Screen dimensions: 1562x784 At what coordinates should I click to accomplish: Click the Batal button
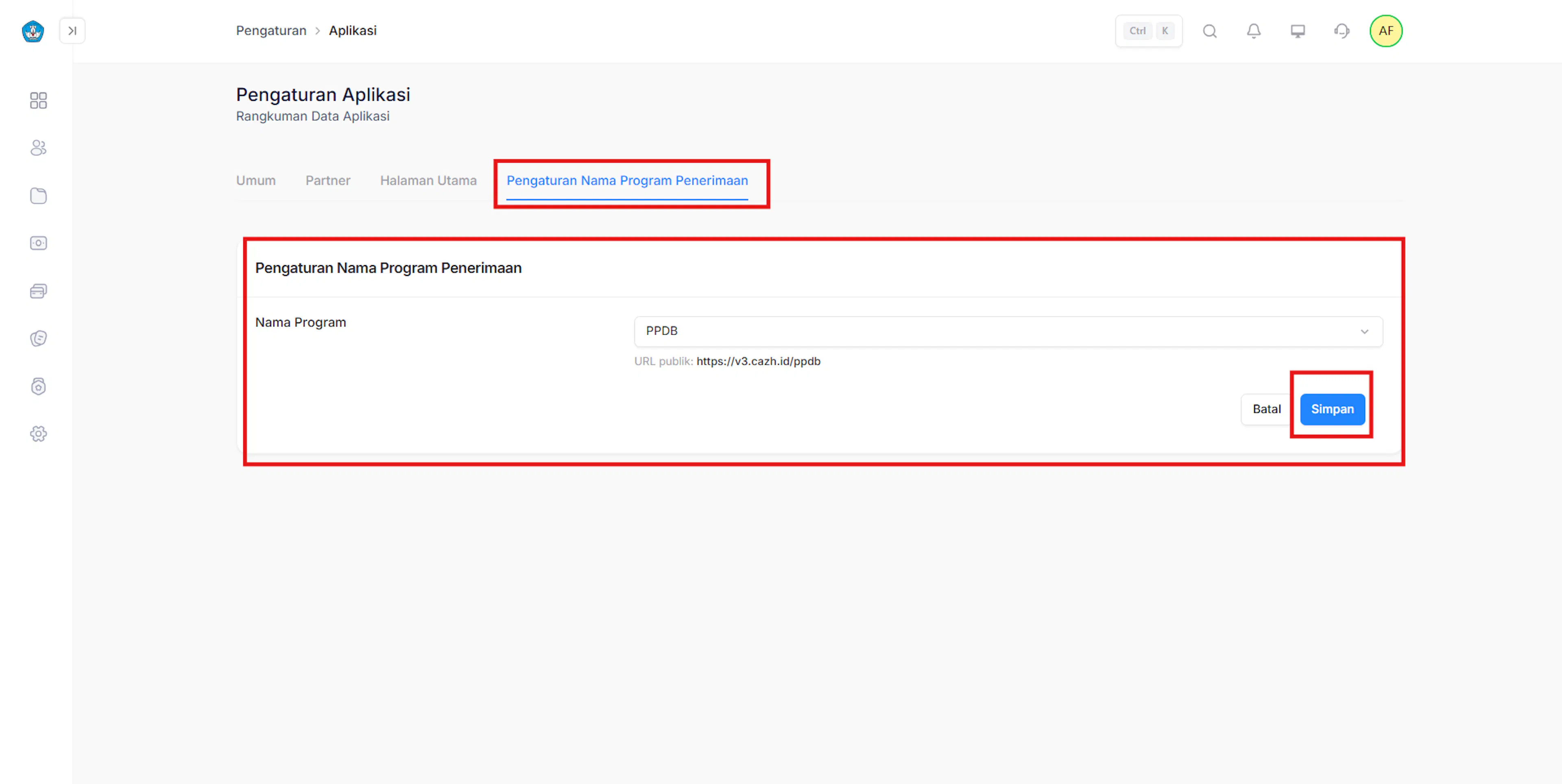[1267, 409]
